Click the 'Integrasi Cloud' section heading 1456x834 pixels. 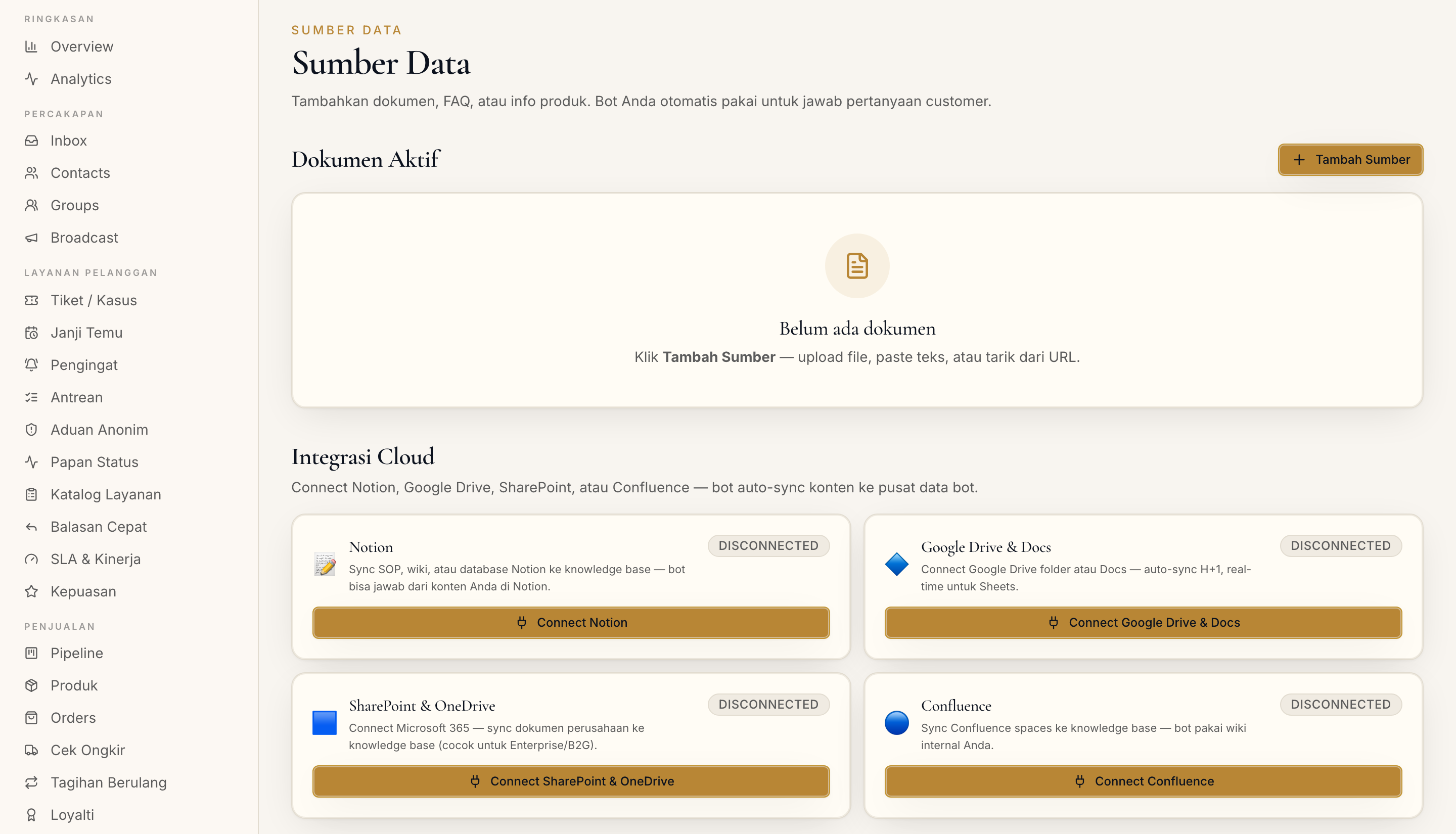(363, 457)
